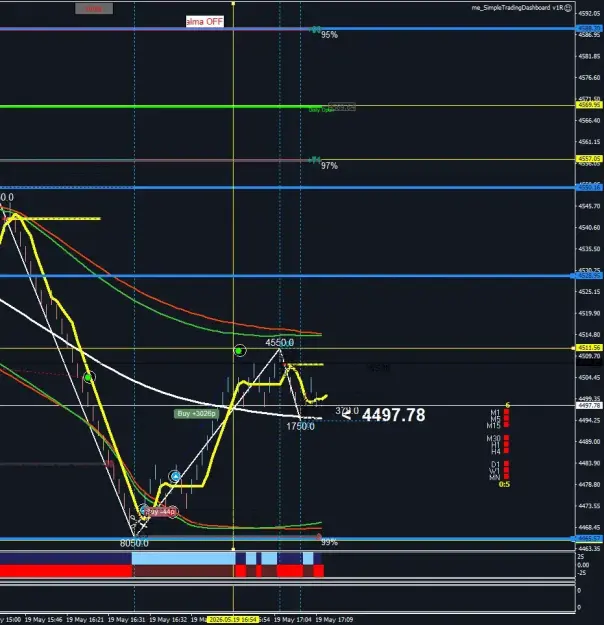Click the 4592.05 price axis label
Screen dimensions: 604x625
(x=589, y=14)
